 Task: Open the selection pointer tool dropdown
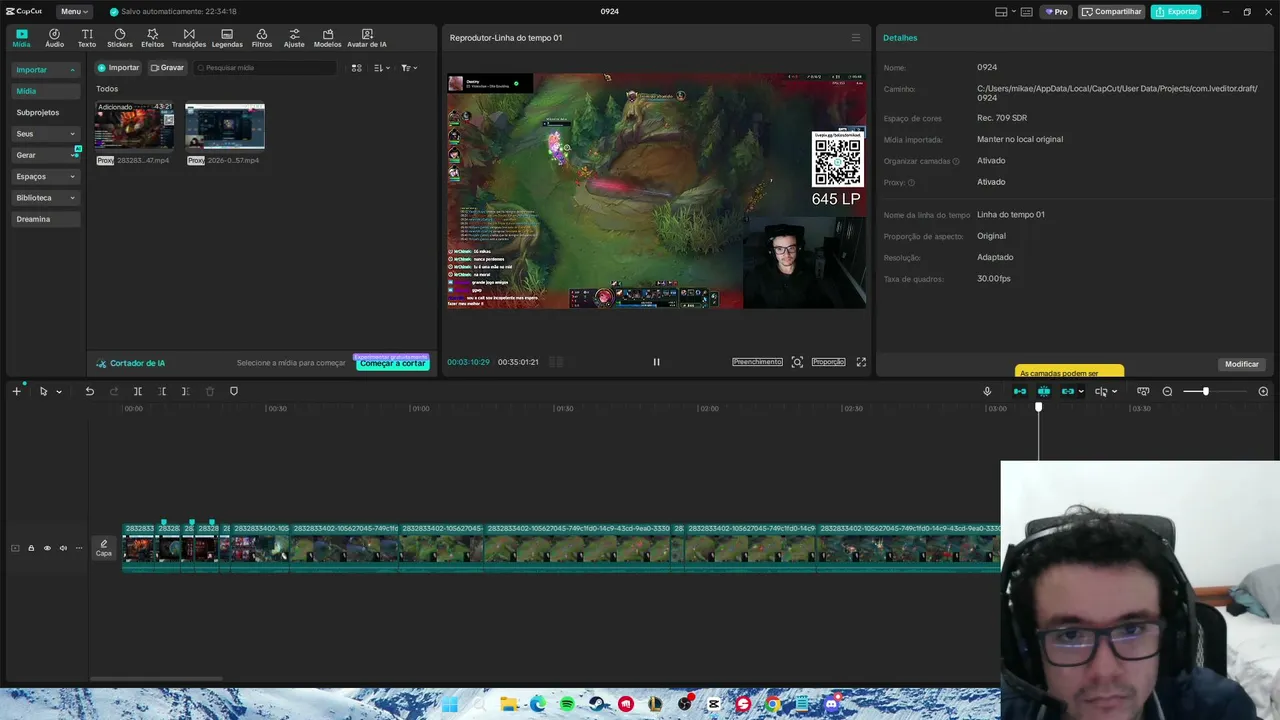pyautogui.click(x=58, y=391)
